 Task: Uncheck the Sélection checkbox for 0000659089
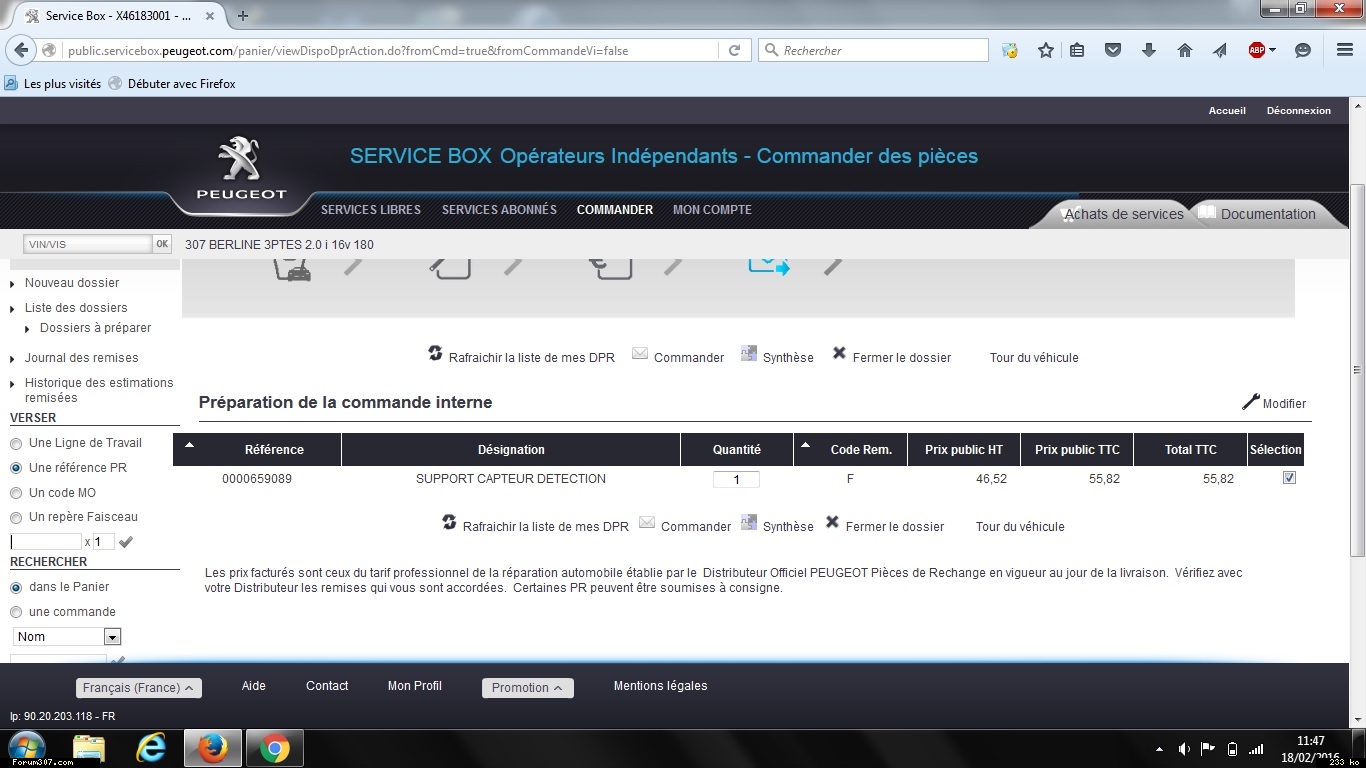pyautogui.click(x=1289, y=478)
